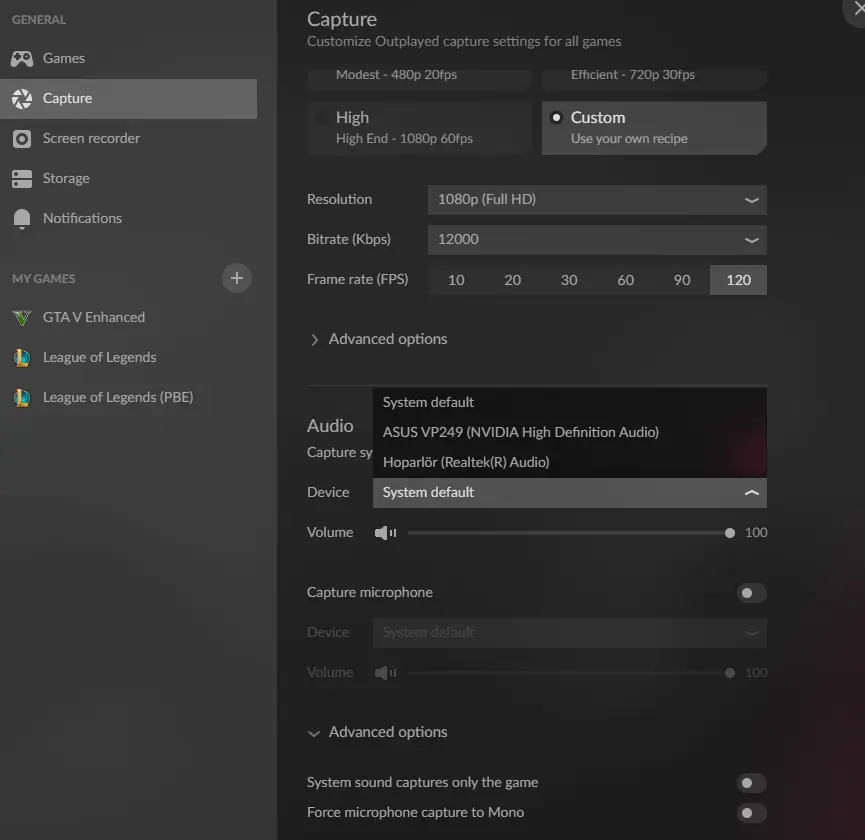Set frame rate to 60 FPS
The height and width of the screenshot is (840, 865).
click(626, 280)
